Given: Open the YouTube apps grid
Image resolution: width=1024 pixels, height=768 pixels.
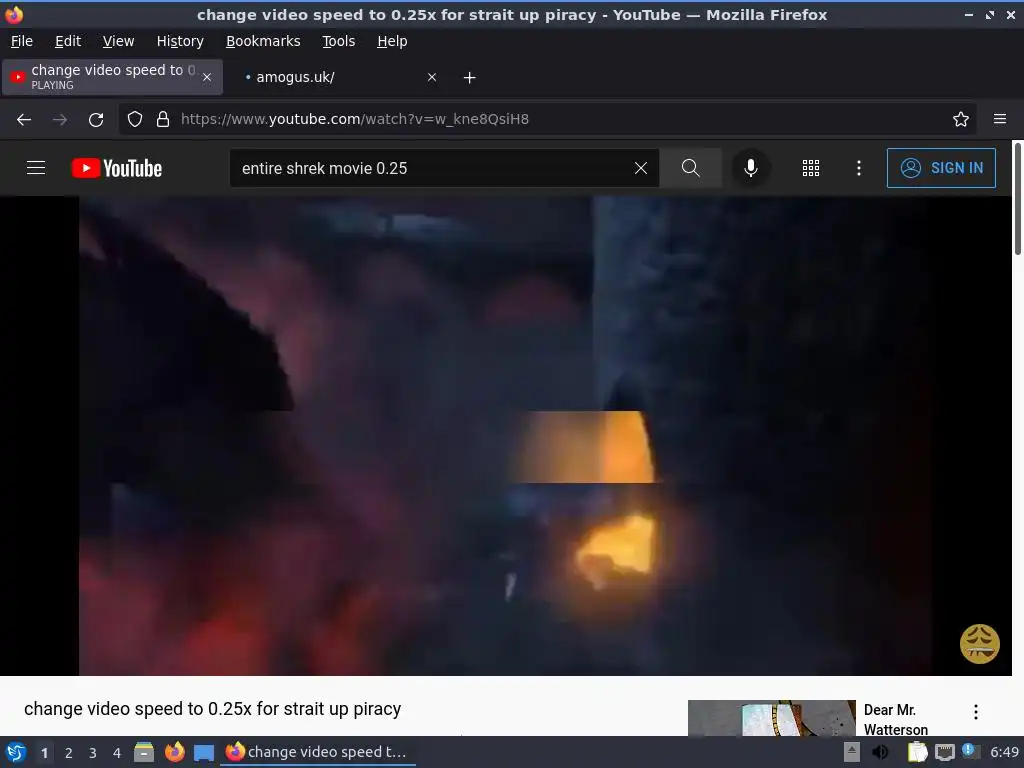Looking at the screenshot, I should click(x=810, y=168).
